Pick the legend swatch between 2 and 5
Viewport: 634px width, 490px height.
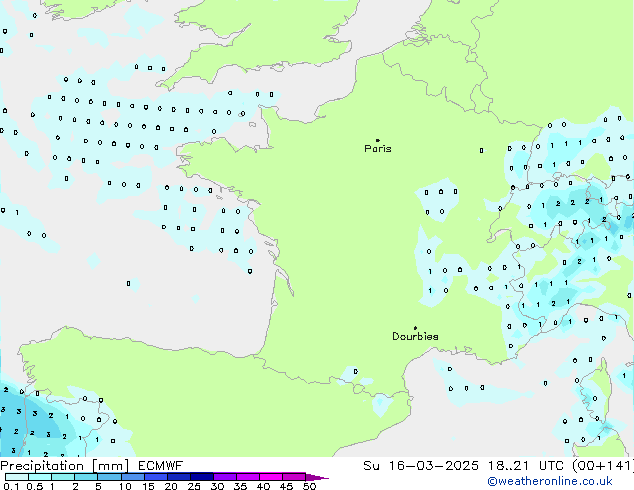pyautogui.click(x=86, y=477)
